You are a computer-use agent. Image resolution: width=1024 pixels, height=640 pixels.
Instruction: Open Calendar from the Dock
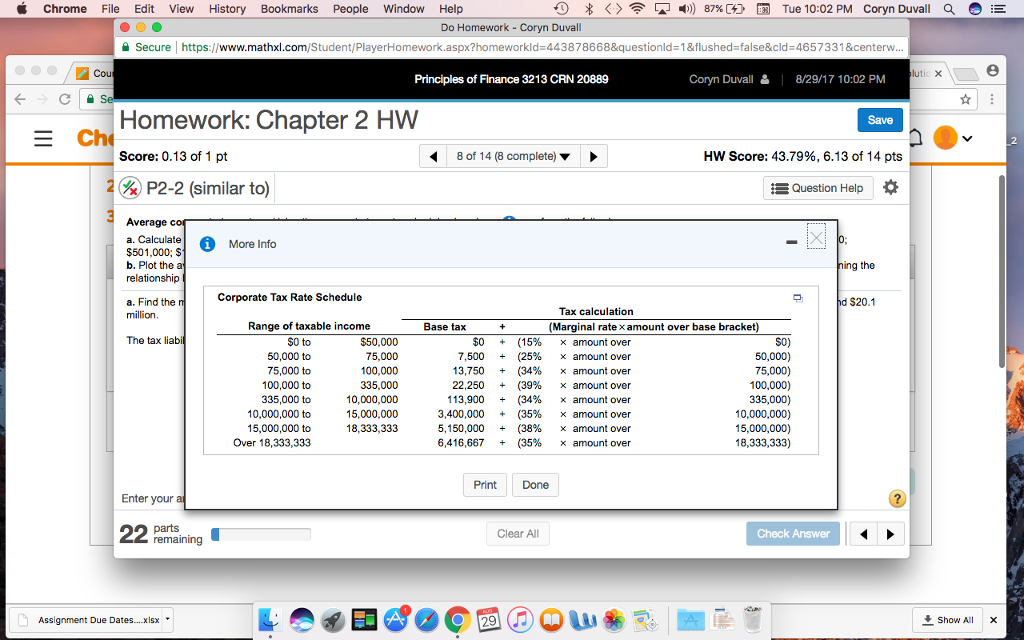(x=489, y=619)
